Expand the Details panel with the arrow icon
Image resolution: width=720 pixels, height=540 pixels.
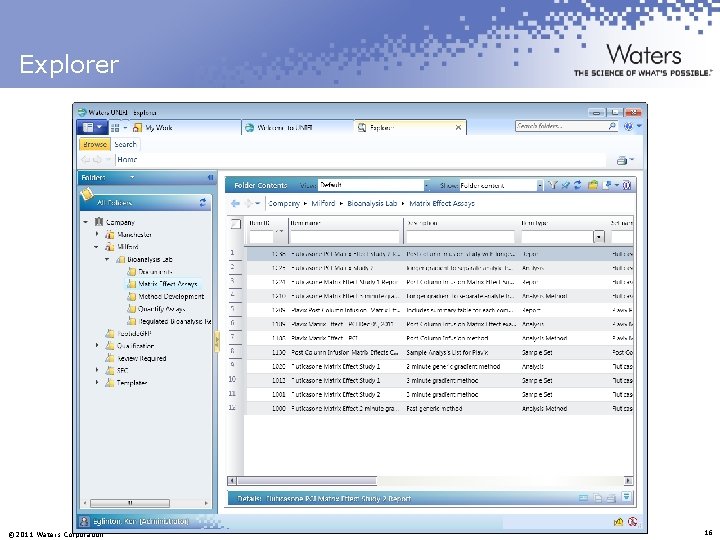[x=626, y=497]
